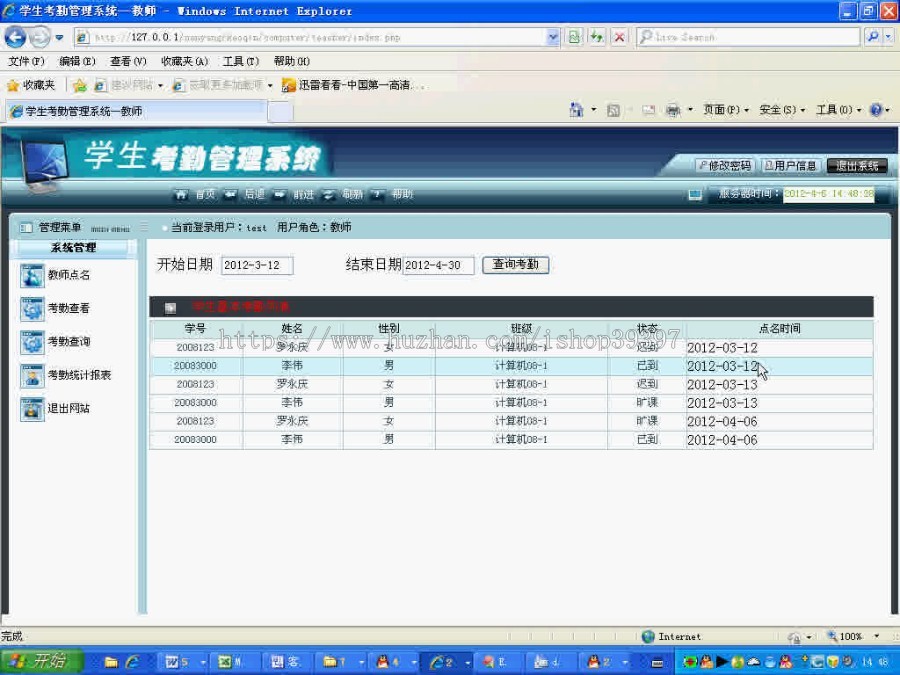Open the Home button dropdown arrow
The image size is (900, 675).
[593, 110]
